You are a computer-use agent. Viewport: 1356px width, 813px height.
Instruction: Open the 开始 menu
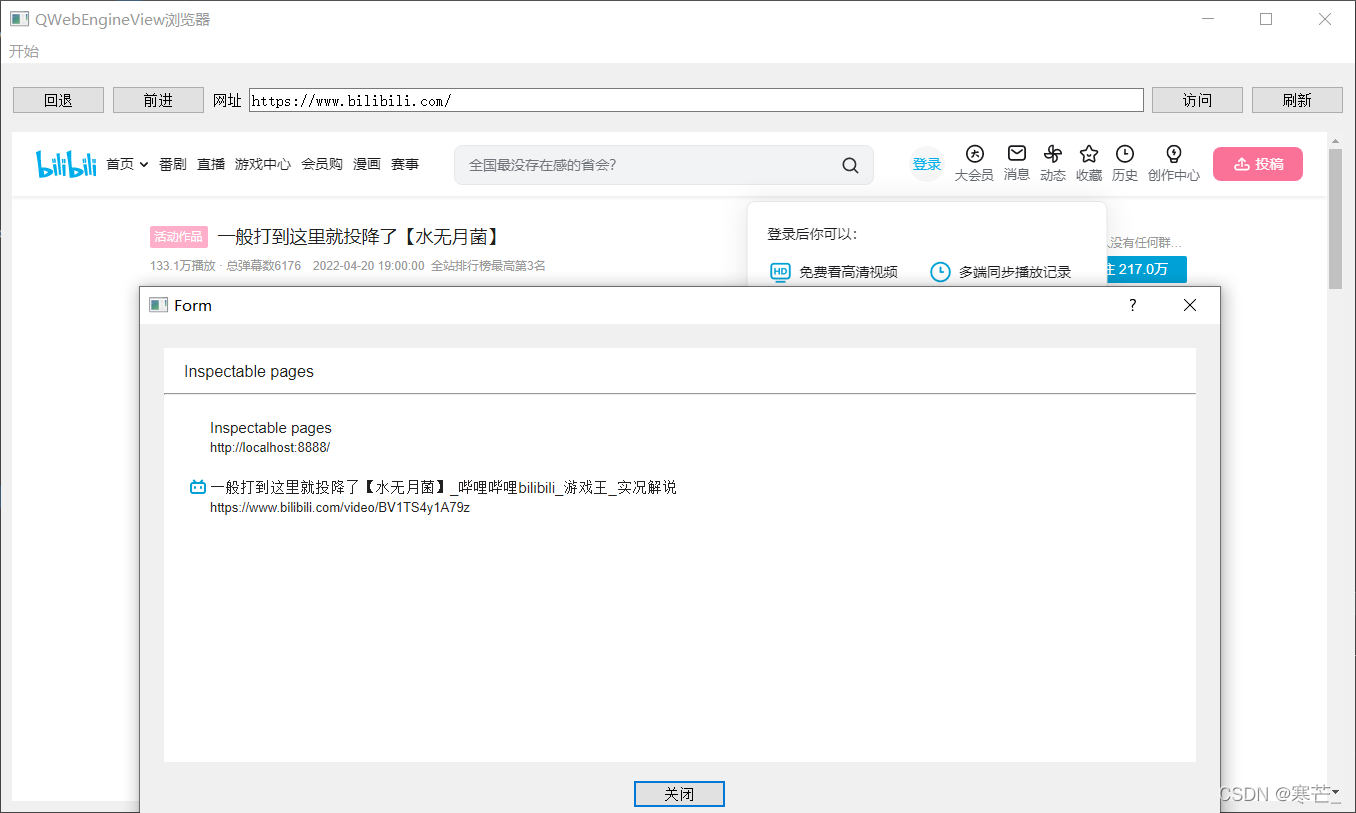click(24, 51)
